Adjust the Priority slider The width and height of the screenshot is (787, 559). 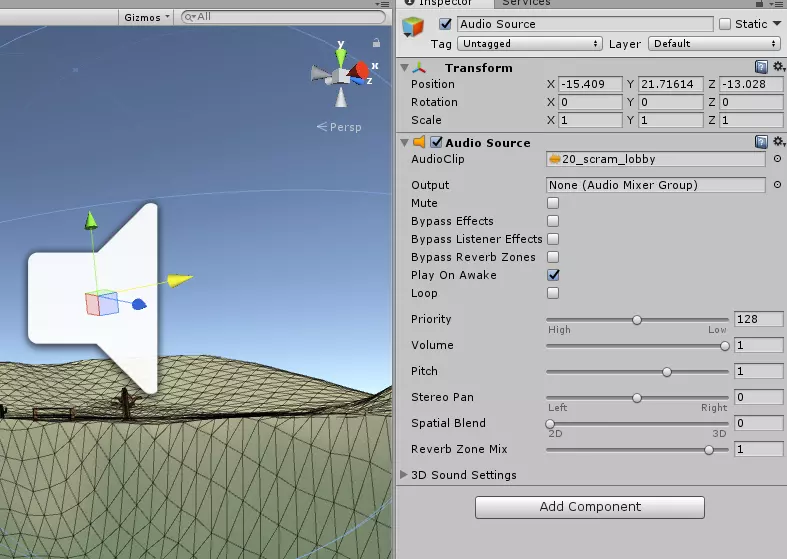tap(637, 320)
